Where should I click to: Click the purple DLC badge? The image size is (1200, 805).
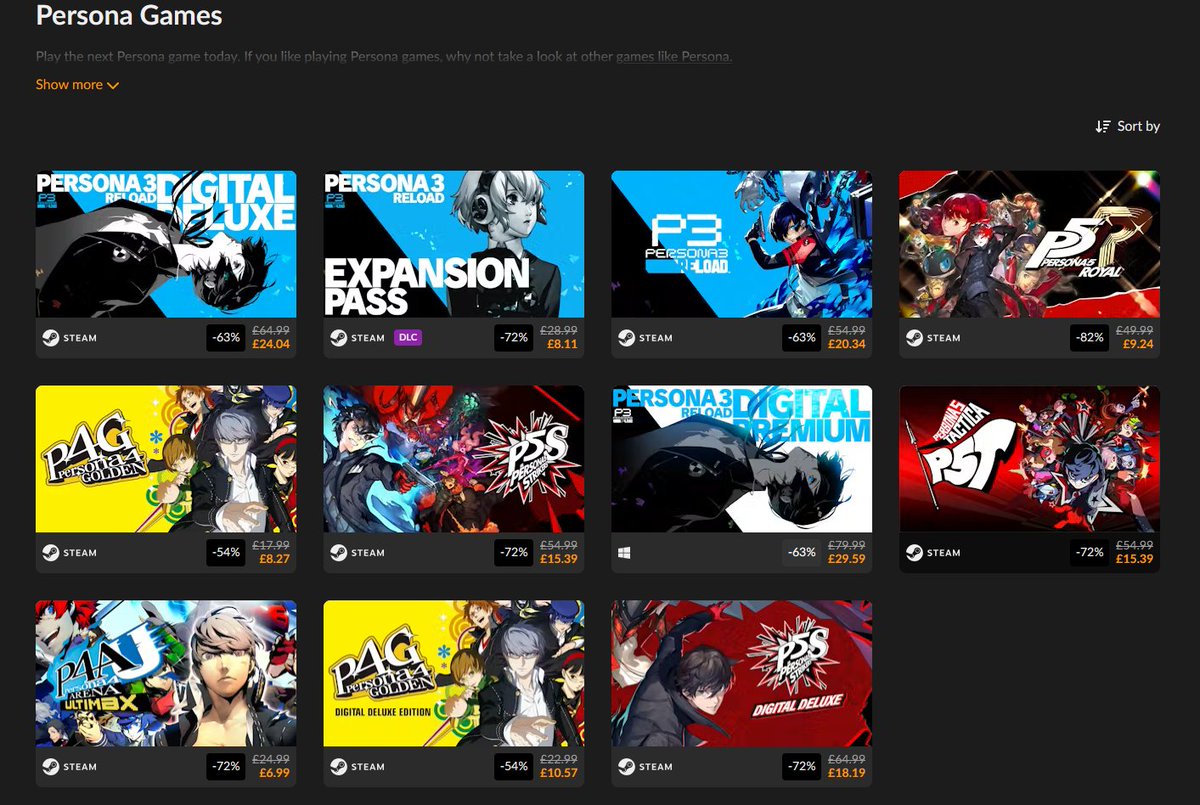point(407,338)
